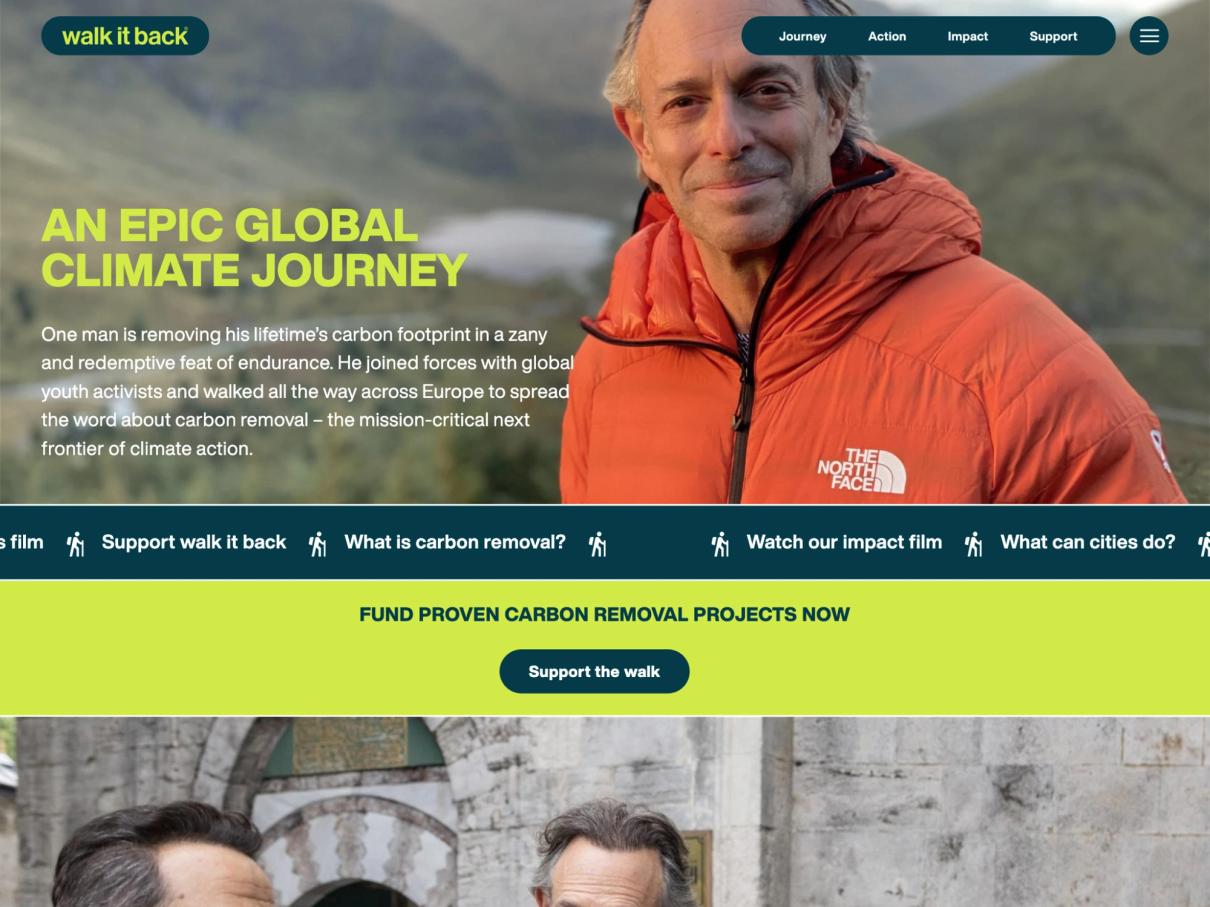The height and width of the screenshot is (907, 1210).
Task: Open the hamburger menu icon
Action: pyautogui.click(x=1149, y=36)
